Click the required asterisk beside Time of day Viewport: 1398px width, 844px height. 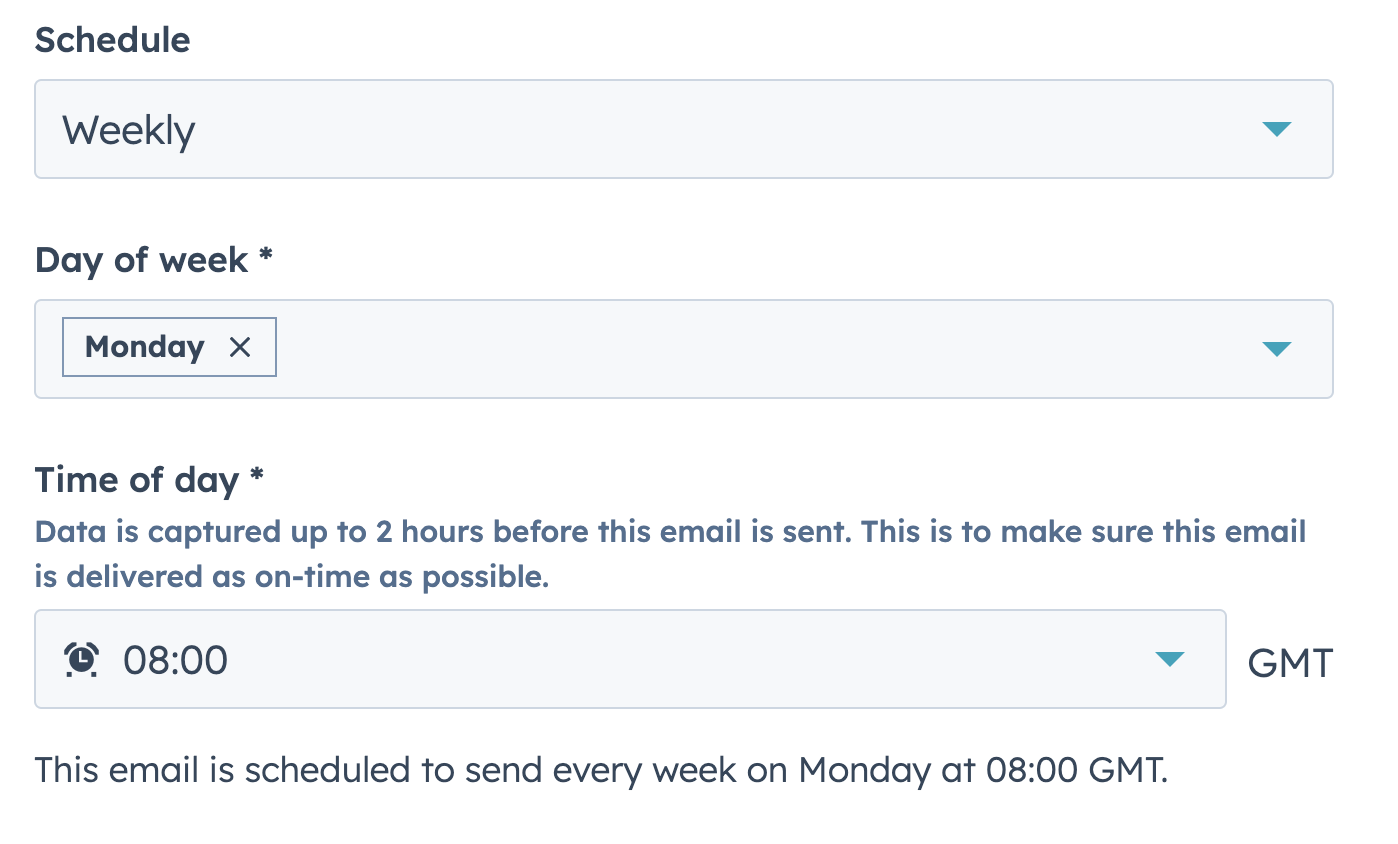point(257,480)
